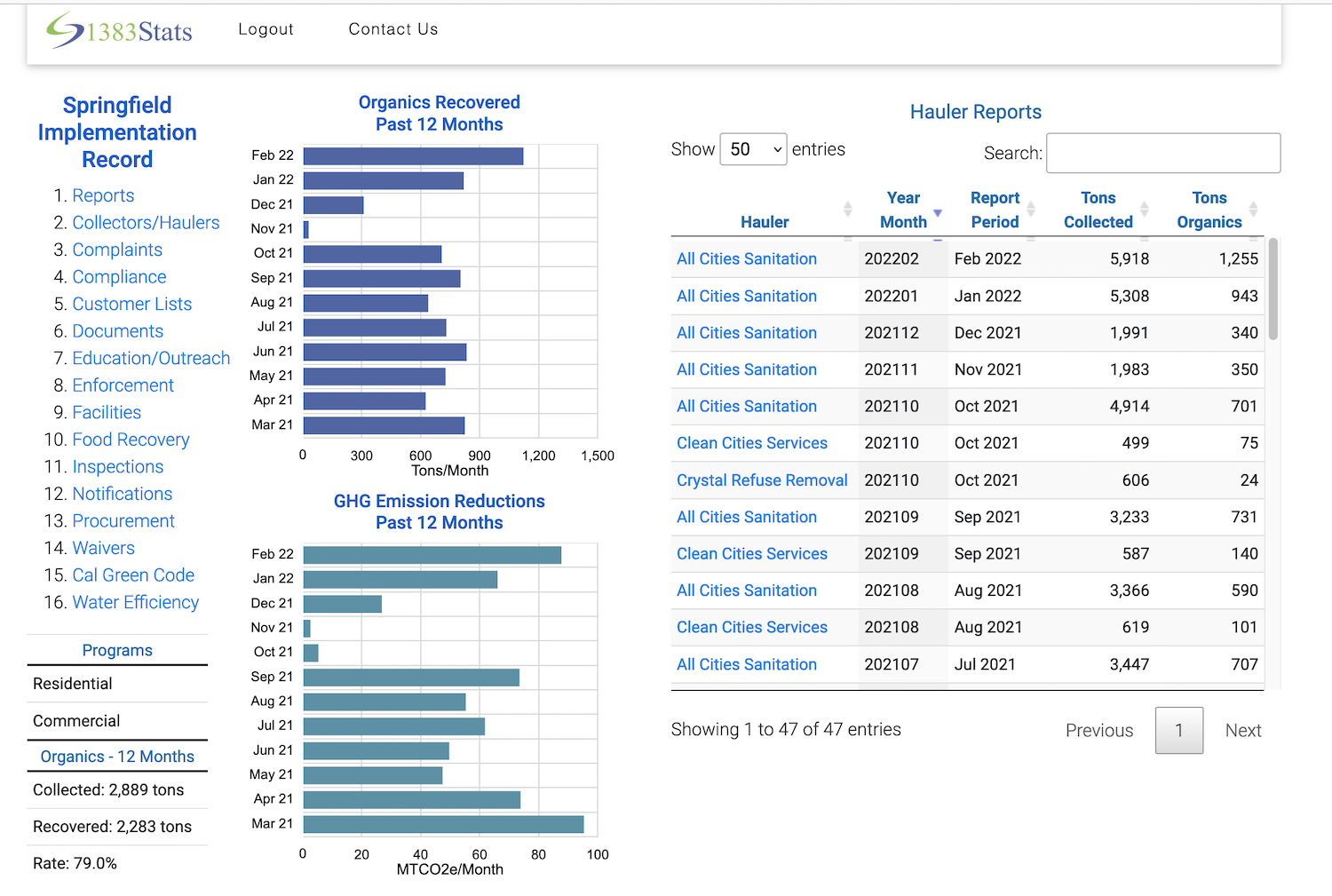Open Contact Us in the navigation bar
1332x896 pixels.
click(392, 29)
